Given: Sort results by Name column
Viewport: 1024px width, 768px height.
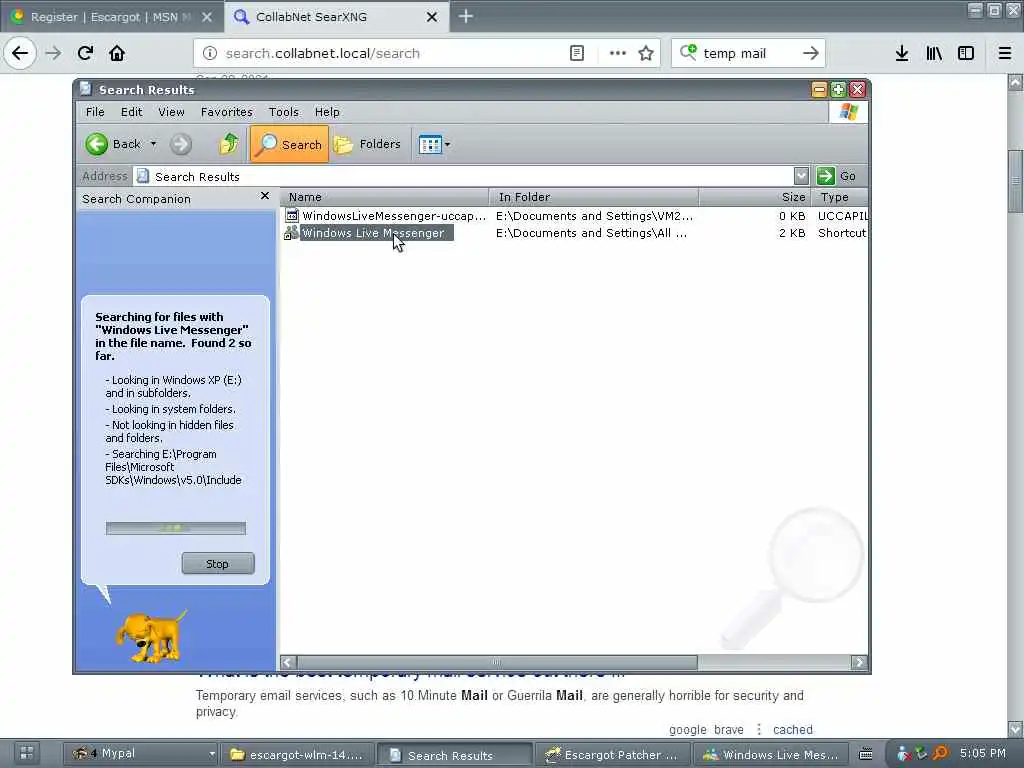Looking at the screenshot, I should tap(384, 197).
